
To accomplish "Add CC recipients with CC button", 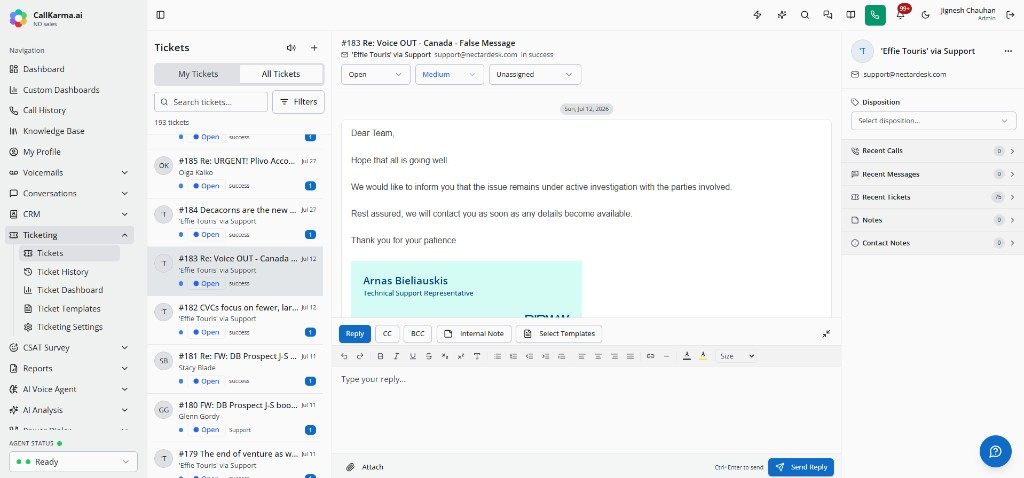I will 387,334.
